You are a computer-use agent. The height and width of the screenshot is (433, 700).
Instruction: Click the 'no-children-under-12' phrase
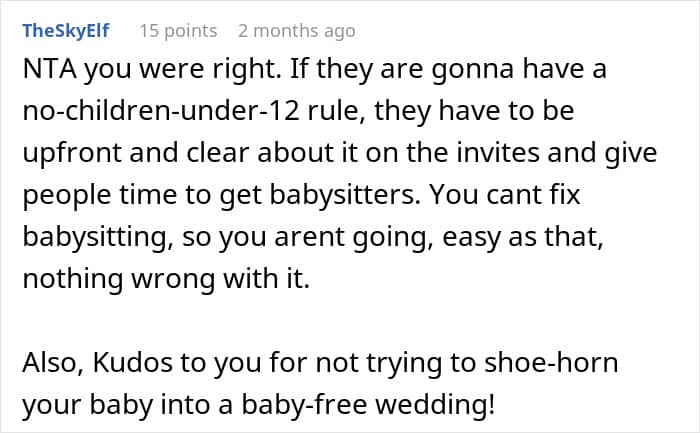[x=161, y=111]
